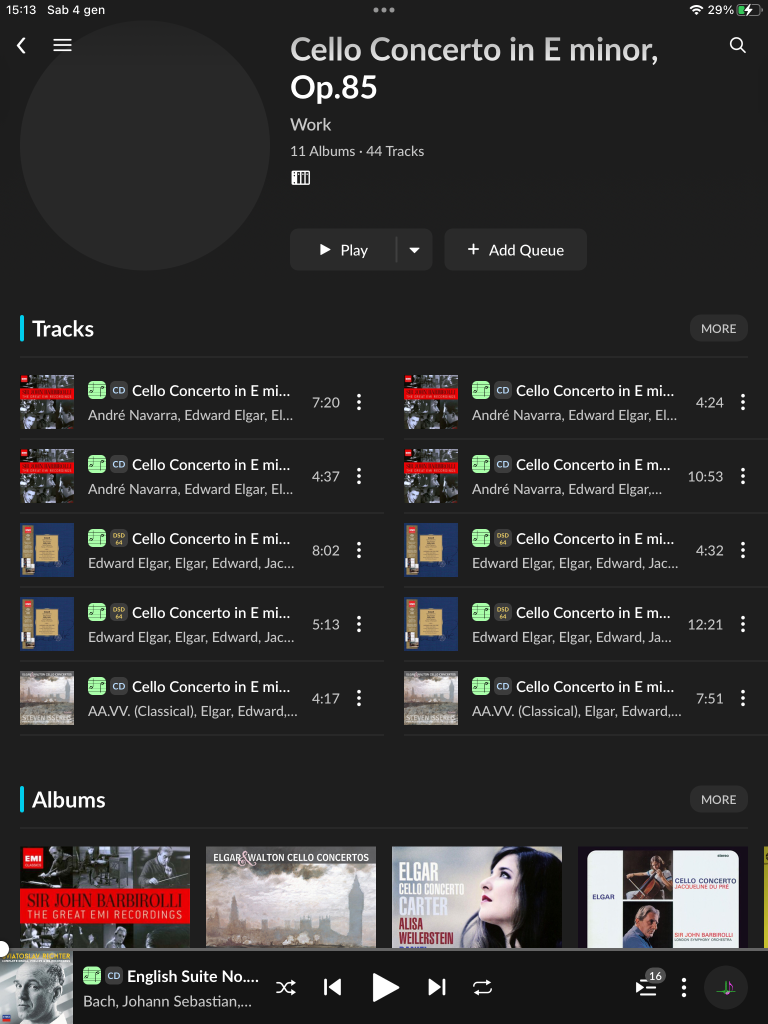Go back with the top-left arrow
The height and width of the screenshot is (1024, 768).
point(22,45)
